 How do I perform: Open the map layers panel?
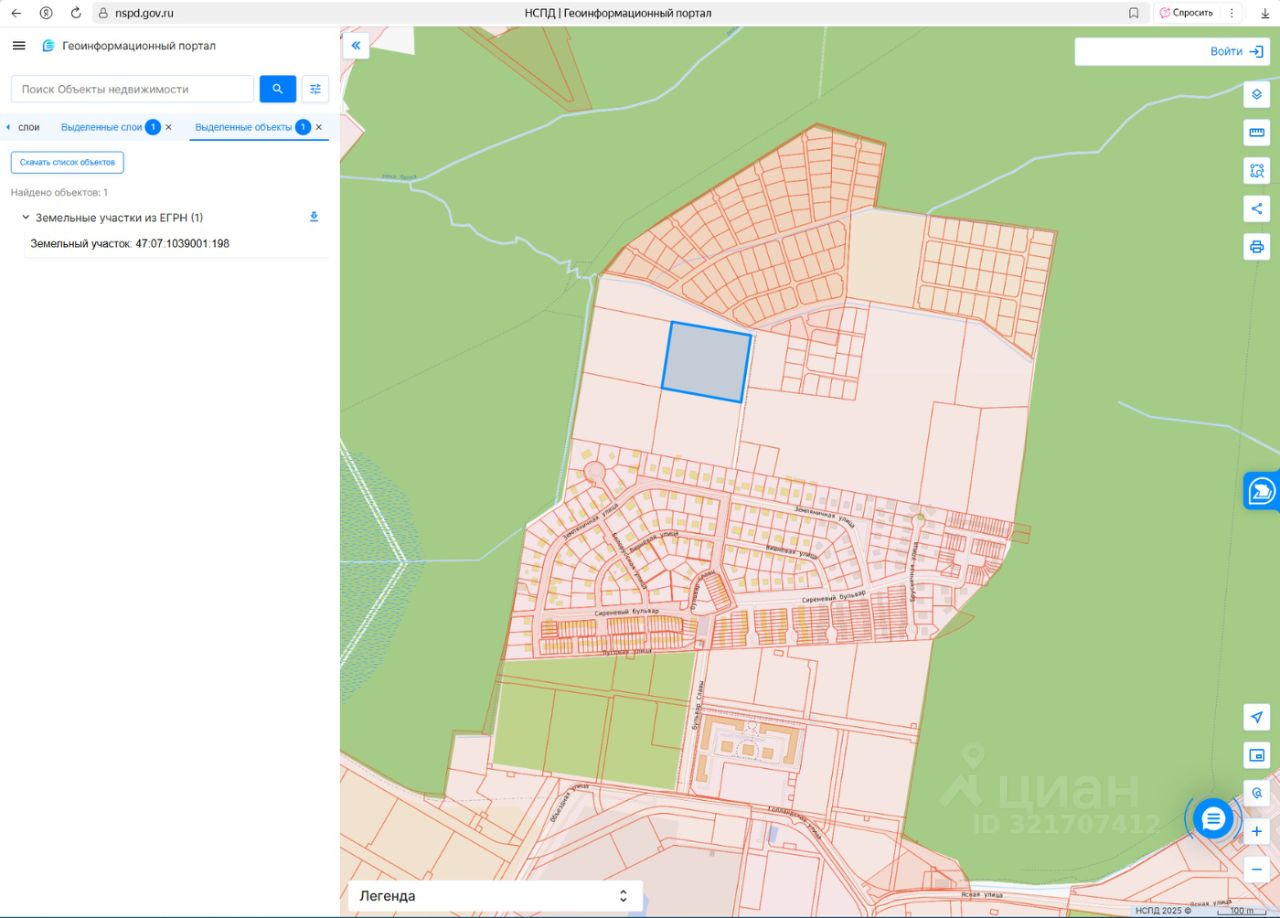click(x=1256, y=94)
